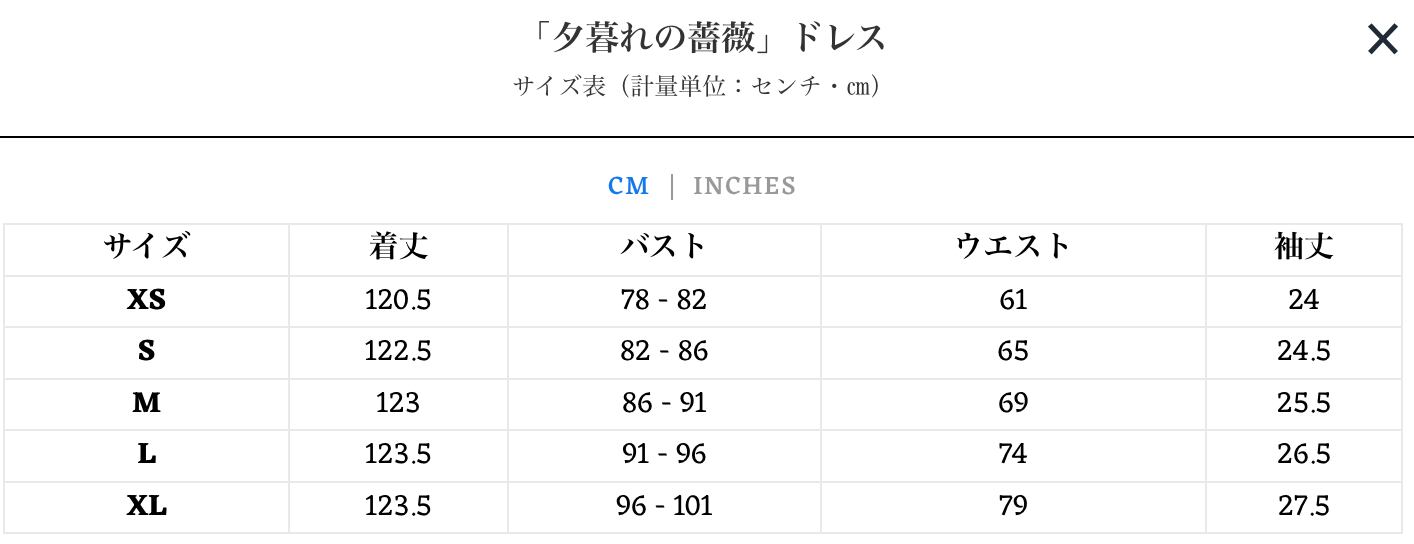
Task: Click the サイズ表 unit subtitle text
Action: [x=696, y=86]
